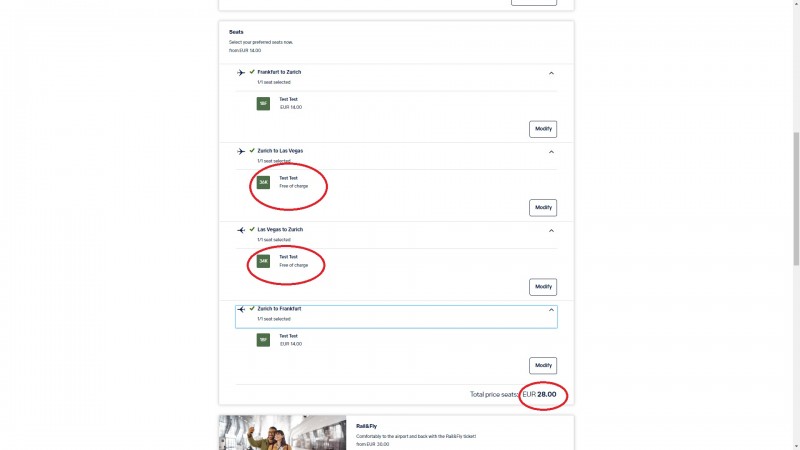800x450 pixels.
Task: Modify the Zurich to Las Vegas seat
Action: click(543, 208)
